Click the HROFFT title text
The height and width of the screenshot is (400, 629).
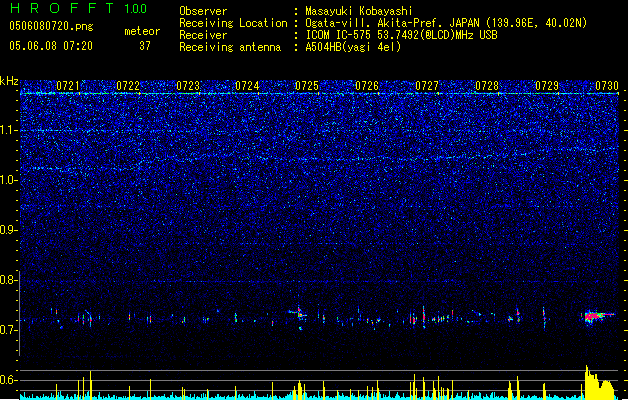(62, 8)
